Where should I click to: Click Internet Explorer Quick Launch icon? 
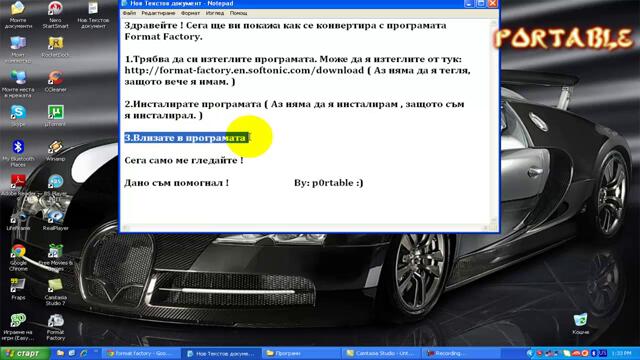[84, 353]
